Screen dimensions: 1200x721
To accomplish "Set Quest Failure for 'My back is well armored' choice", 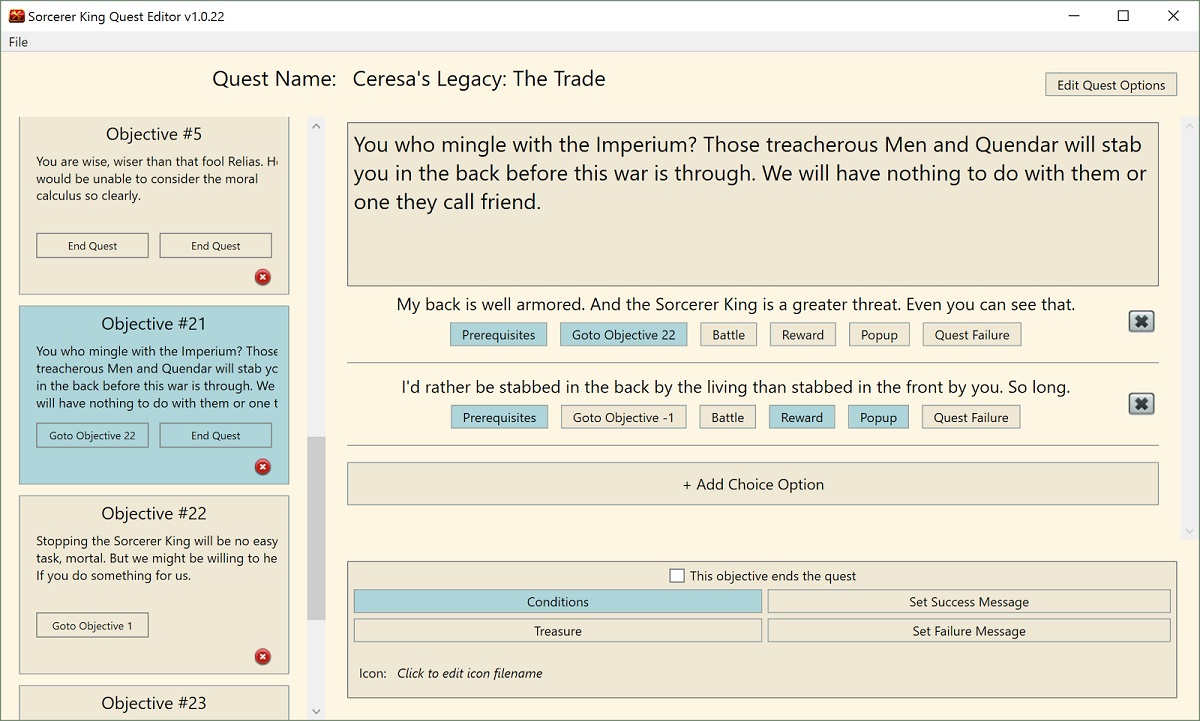I will [x=972, y=335].
